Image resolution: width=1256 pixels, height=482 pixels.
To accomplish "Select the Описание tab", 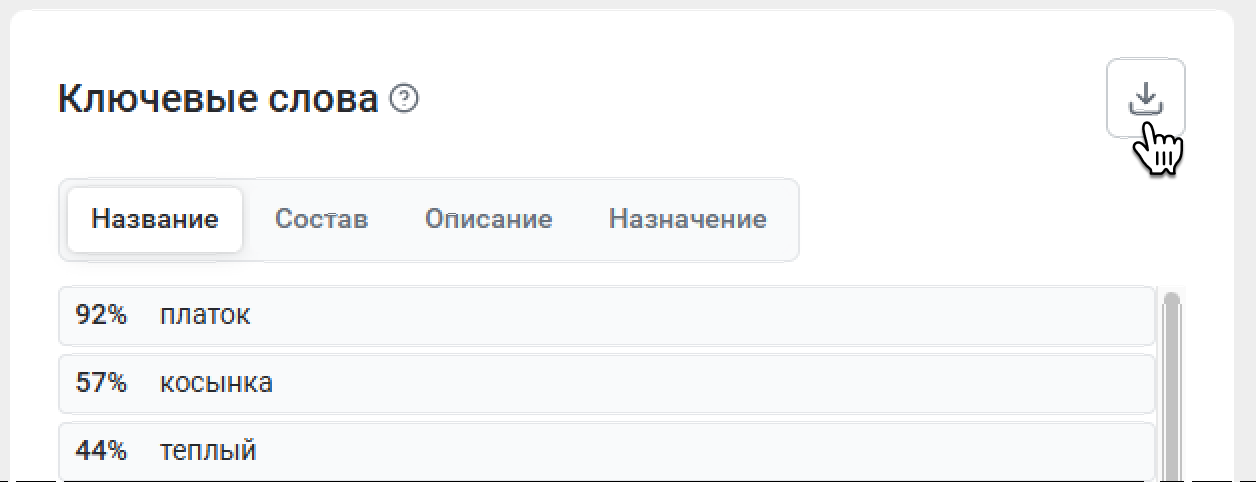I will 488,219.
